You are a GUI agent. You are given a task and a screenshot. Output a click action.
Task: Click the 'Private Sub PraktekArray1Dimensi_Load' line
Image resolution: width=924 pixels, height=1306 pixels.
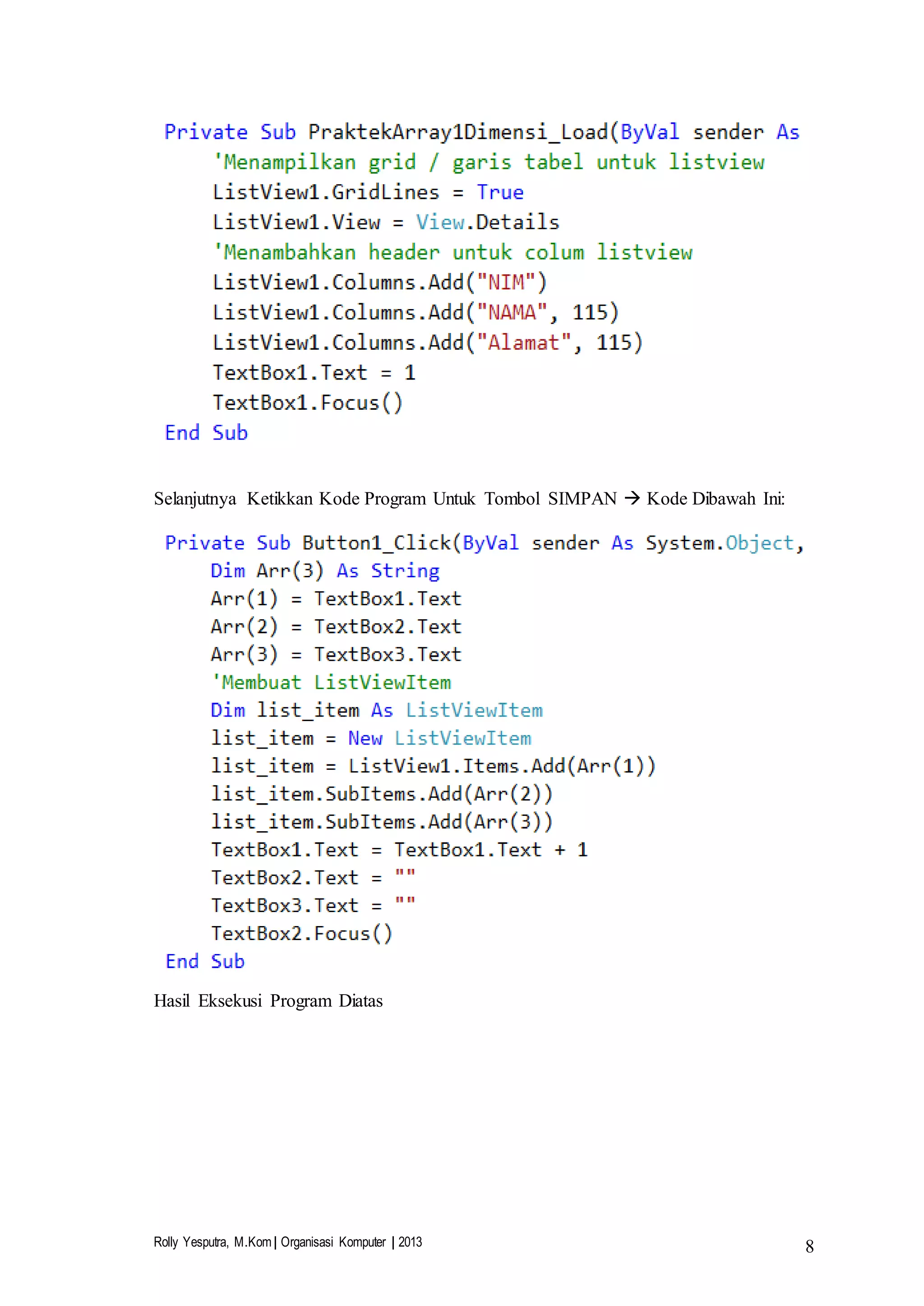pyautogui.click(x=481, y=132)
